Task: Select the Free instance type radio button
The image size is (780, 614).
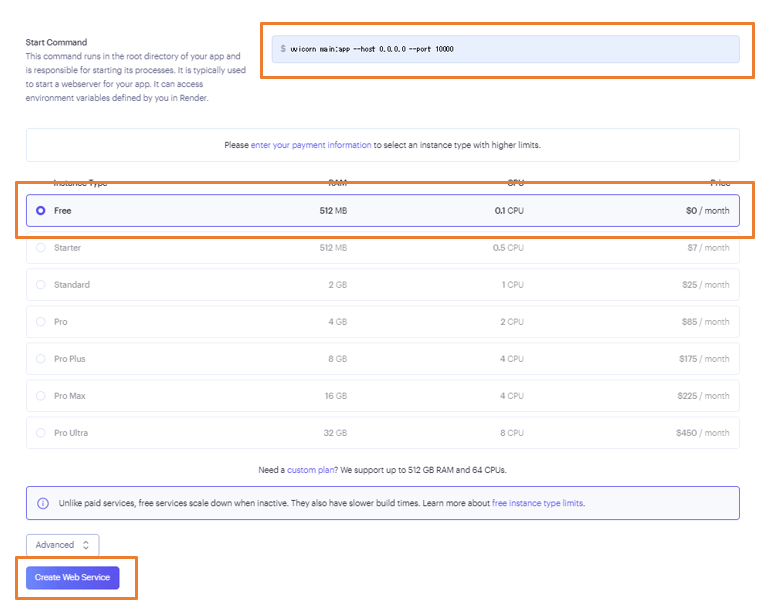Action: click(41, 211)
